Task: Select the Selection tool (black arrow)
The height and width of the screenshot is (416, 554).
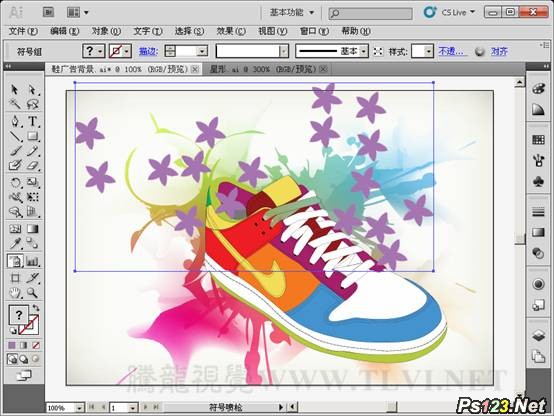Action: (14, 89)
